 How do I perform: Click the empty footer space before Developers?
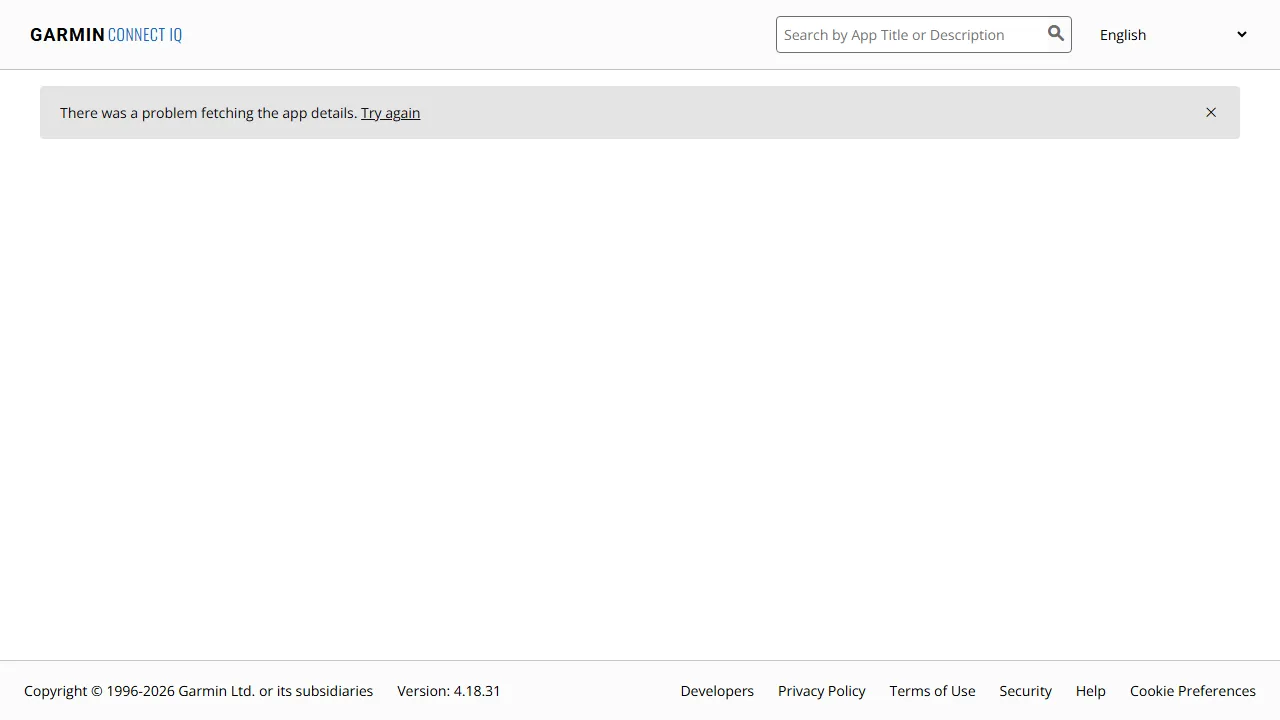590,691
